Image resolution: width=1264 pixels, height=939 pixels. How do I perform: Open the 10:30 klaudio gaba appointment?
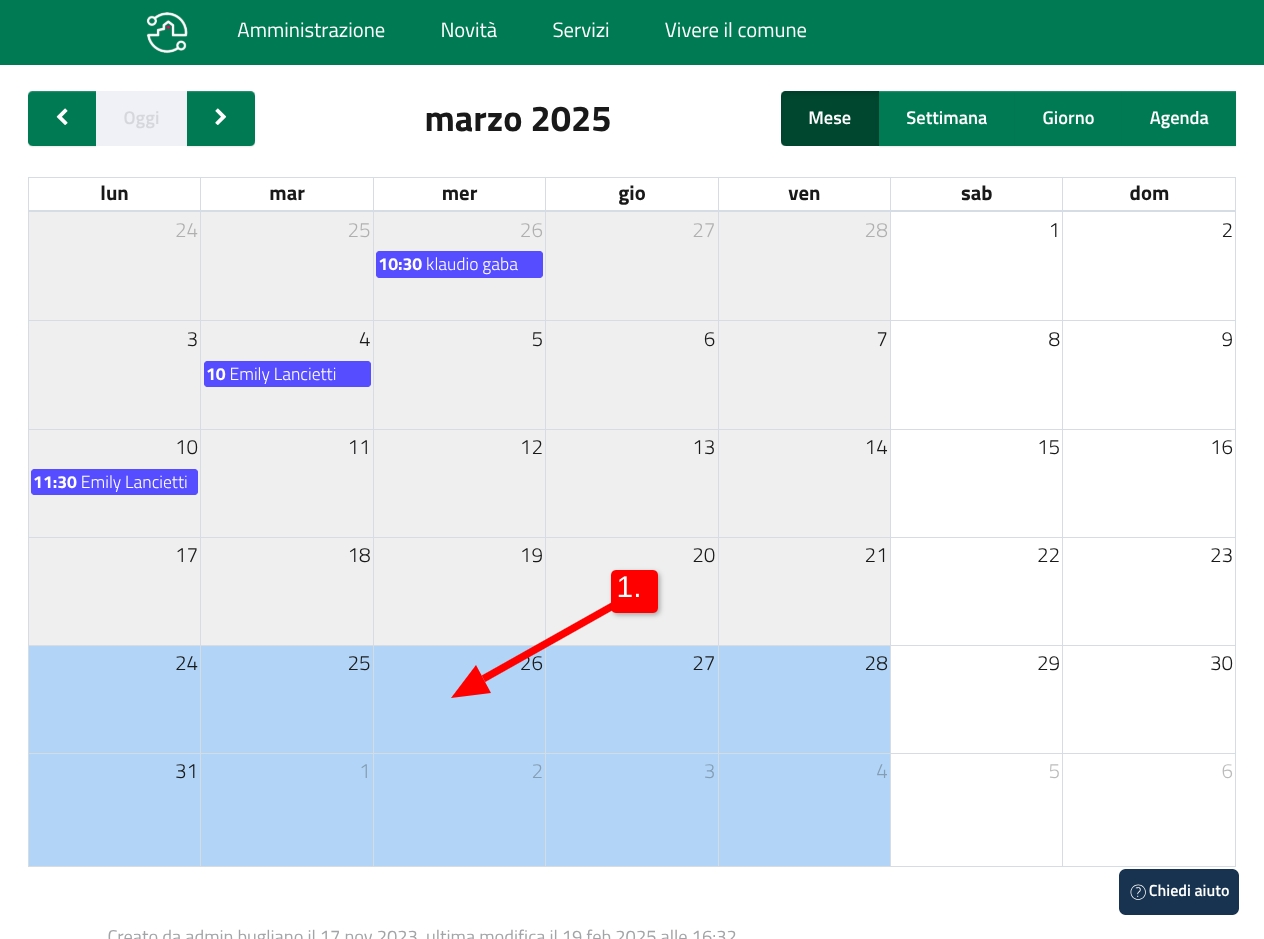459,265
